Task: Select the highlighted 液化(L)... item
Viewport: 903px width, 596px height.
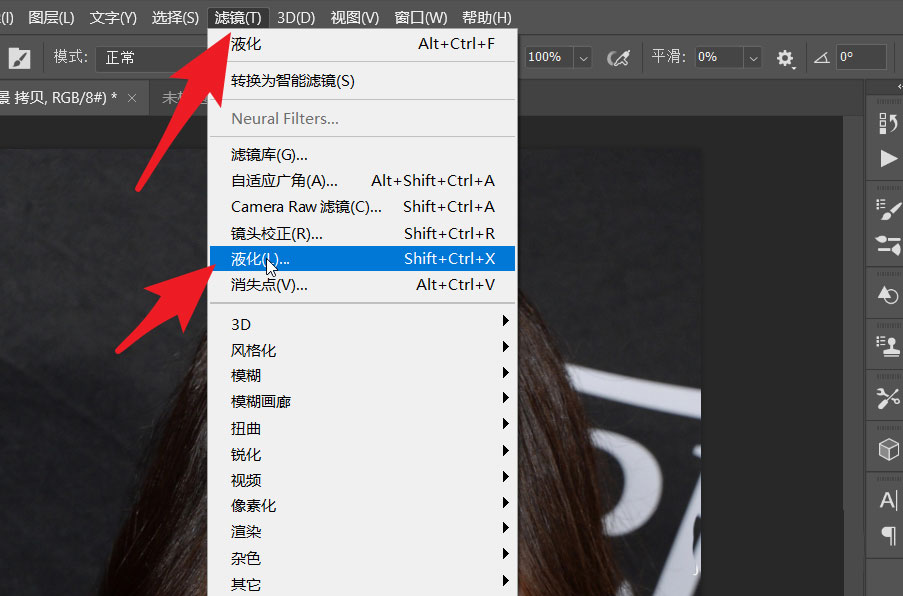Action: click(x=362, y=259)
